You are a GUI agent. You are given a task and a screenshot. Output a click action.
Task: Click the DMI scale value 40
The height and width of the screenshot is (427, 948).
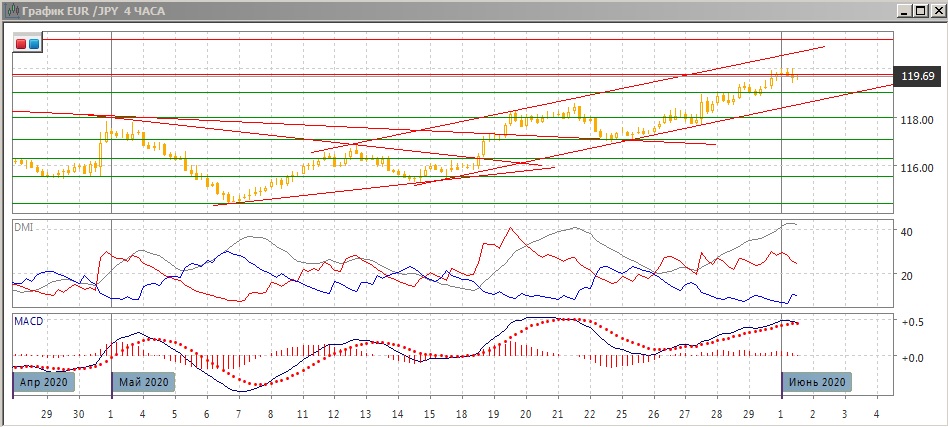[908, 232]
